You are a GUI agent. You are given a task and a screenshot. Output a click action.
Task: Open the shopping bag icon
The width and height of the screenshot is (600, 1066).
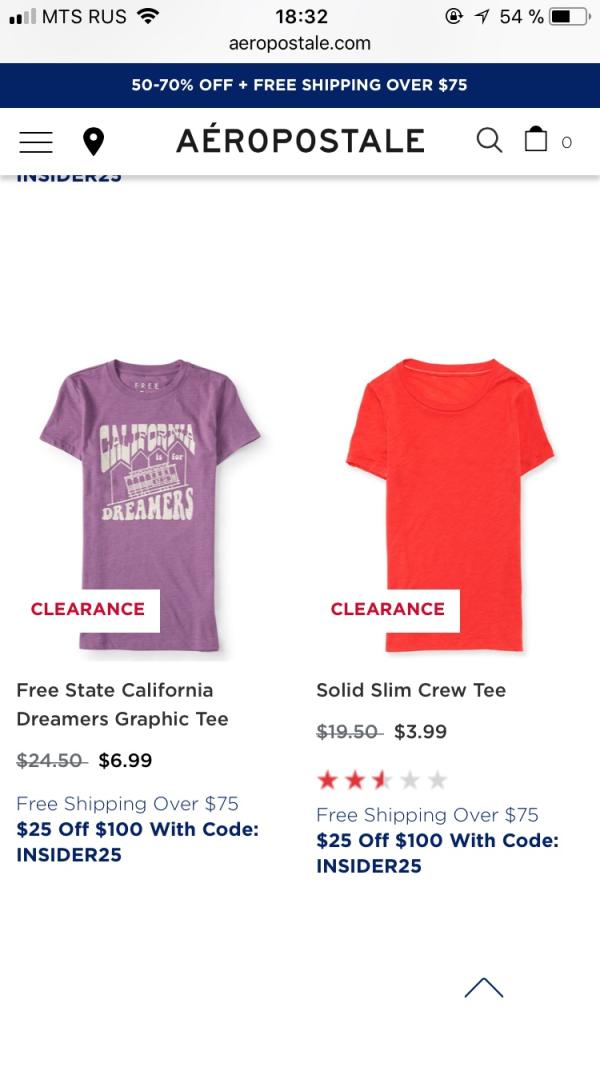(x=537, y=140)
